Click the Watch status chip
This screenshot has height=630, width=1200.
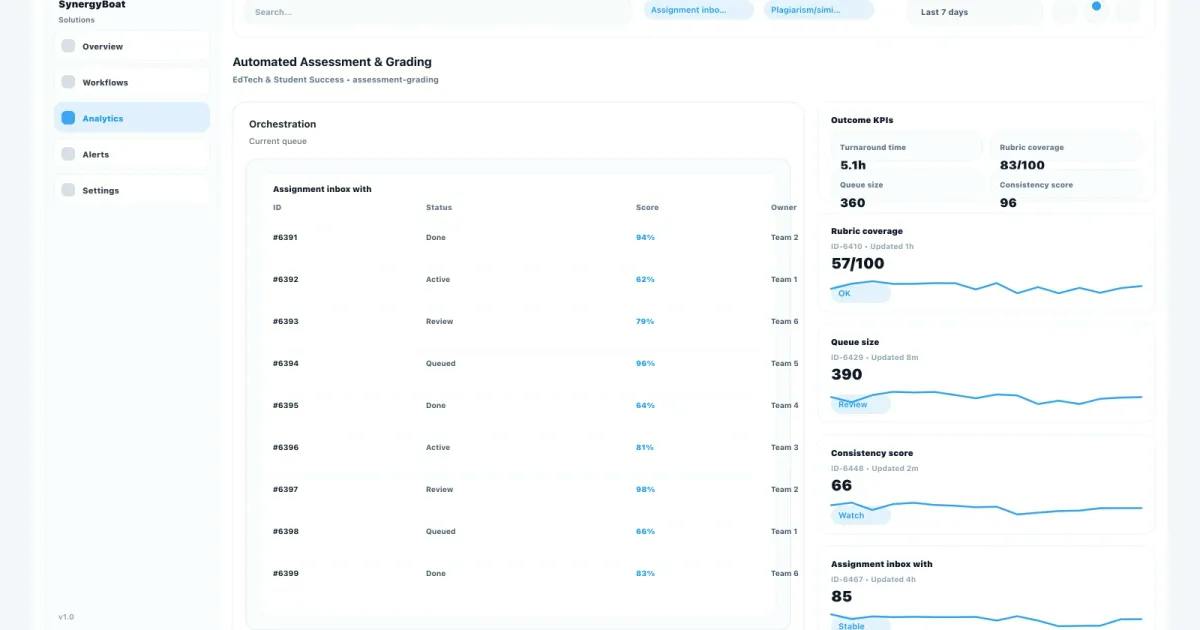click(x=860, y=516)
